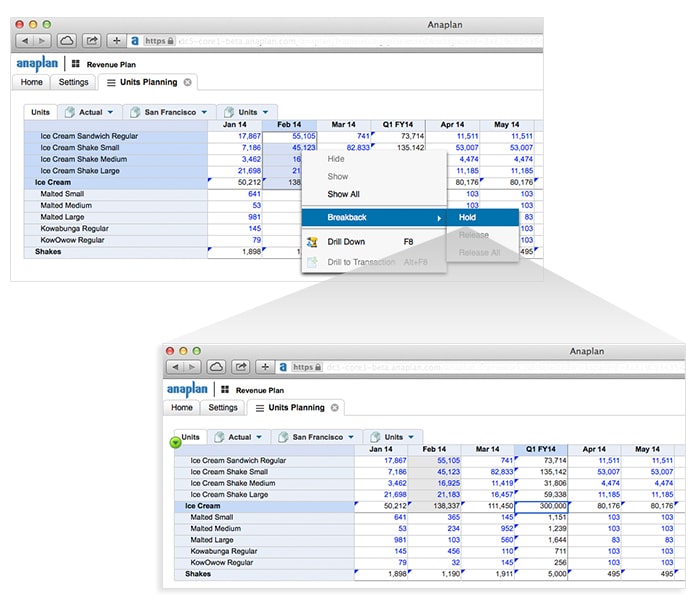Expand Breakback submenu arrow

[439, 218]
